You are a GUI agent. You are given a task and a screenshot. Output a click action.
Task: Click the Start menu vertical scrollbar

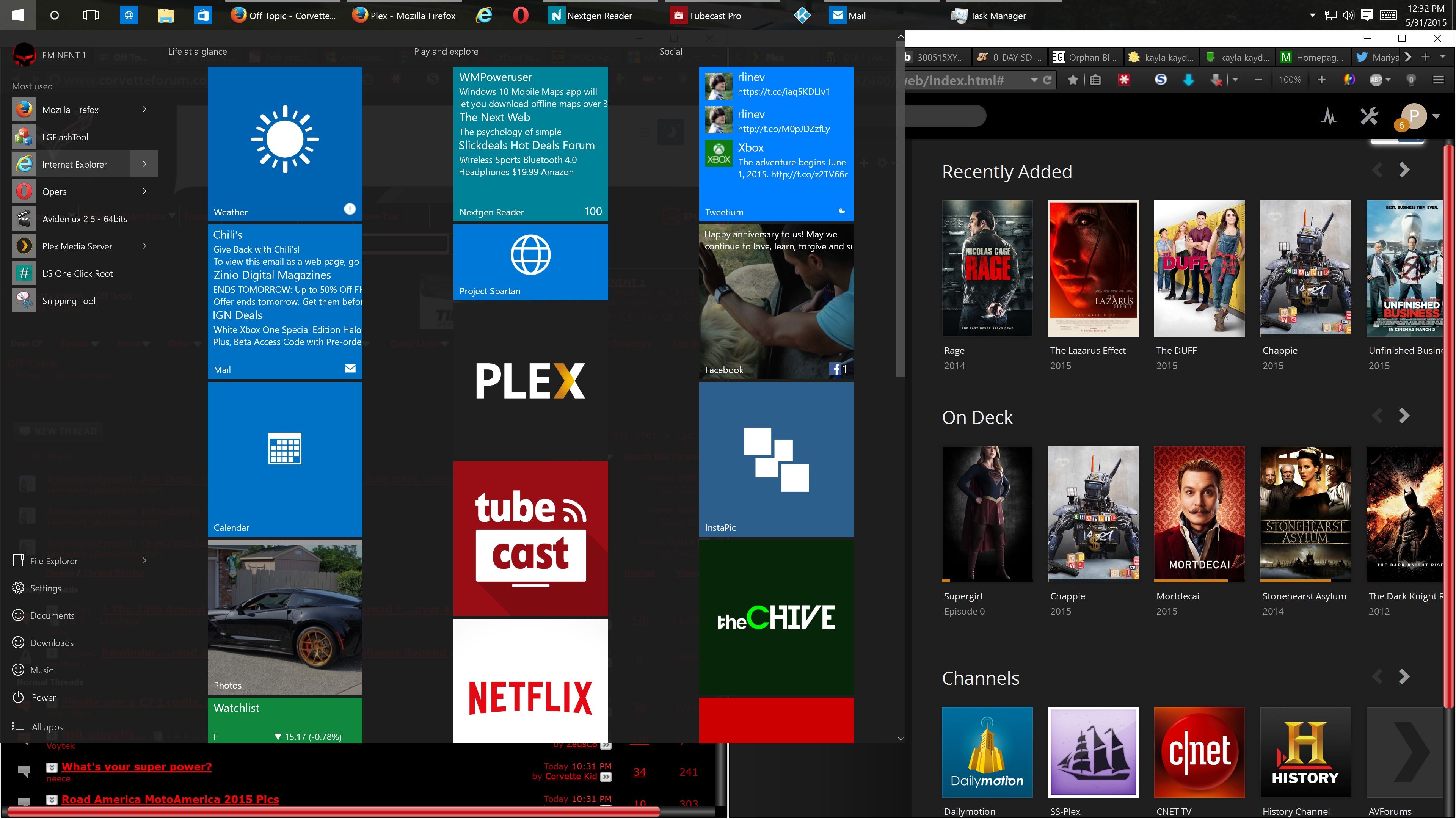[901, 209]
